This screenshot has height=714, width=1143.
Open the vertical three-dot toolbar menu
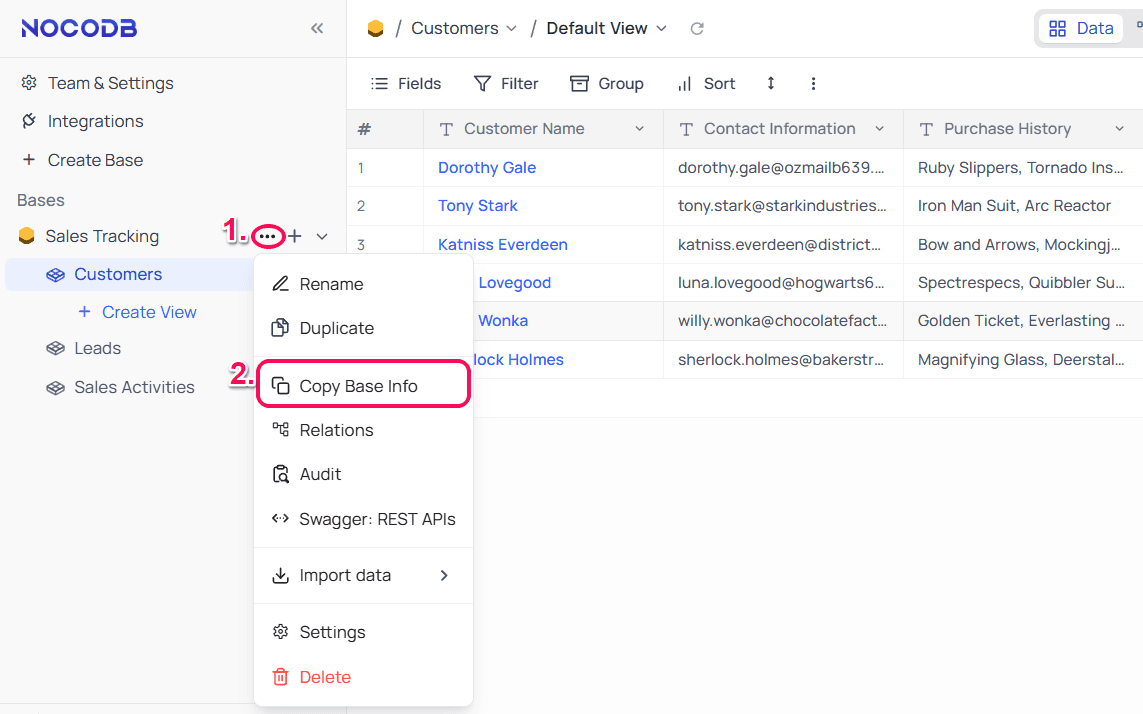click(x=813, y=84)
